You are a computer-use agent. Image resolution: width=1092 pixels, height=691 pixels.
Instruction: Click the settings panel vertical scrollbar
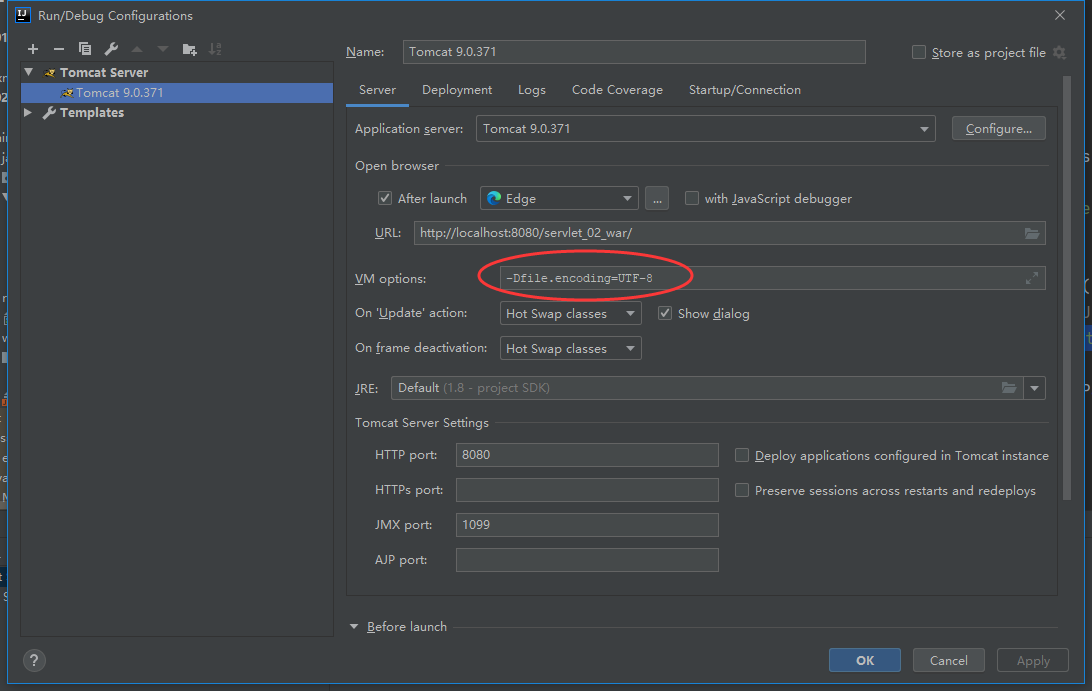coord(1067,288)
